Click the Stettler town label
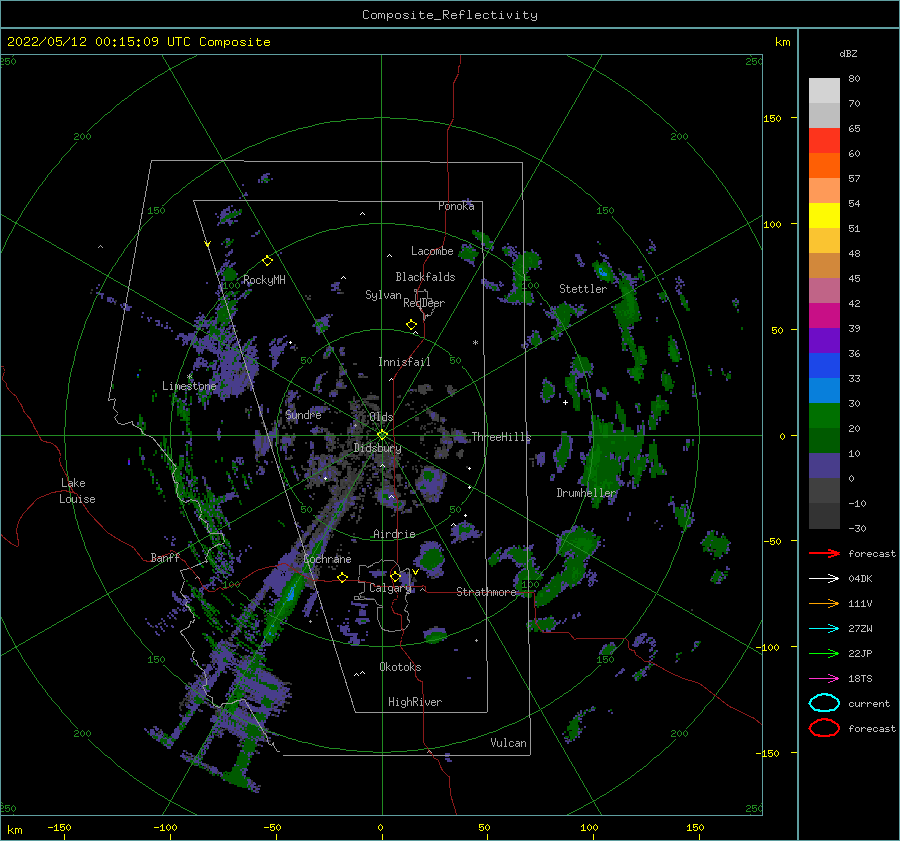This screenshot has height=841, width=900. coord(583,289)
